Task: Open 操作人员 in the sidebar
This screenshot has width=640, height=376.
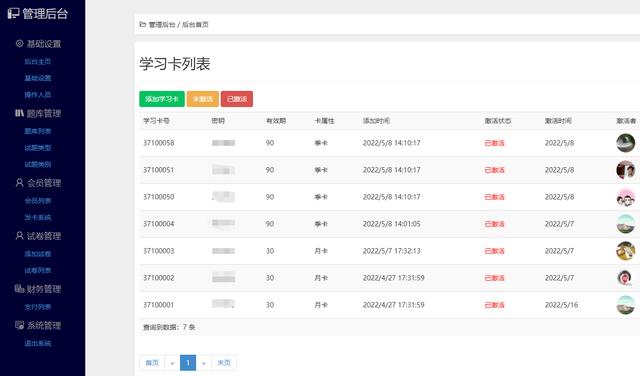Action: pyautogui.click(x=38, y=95)
